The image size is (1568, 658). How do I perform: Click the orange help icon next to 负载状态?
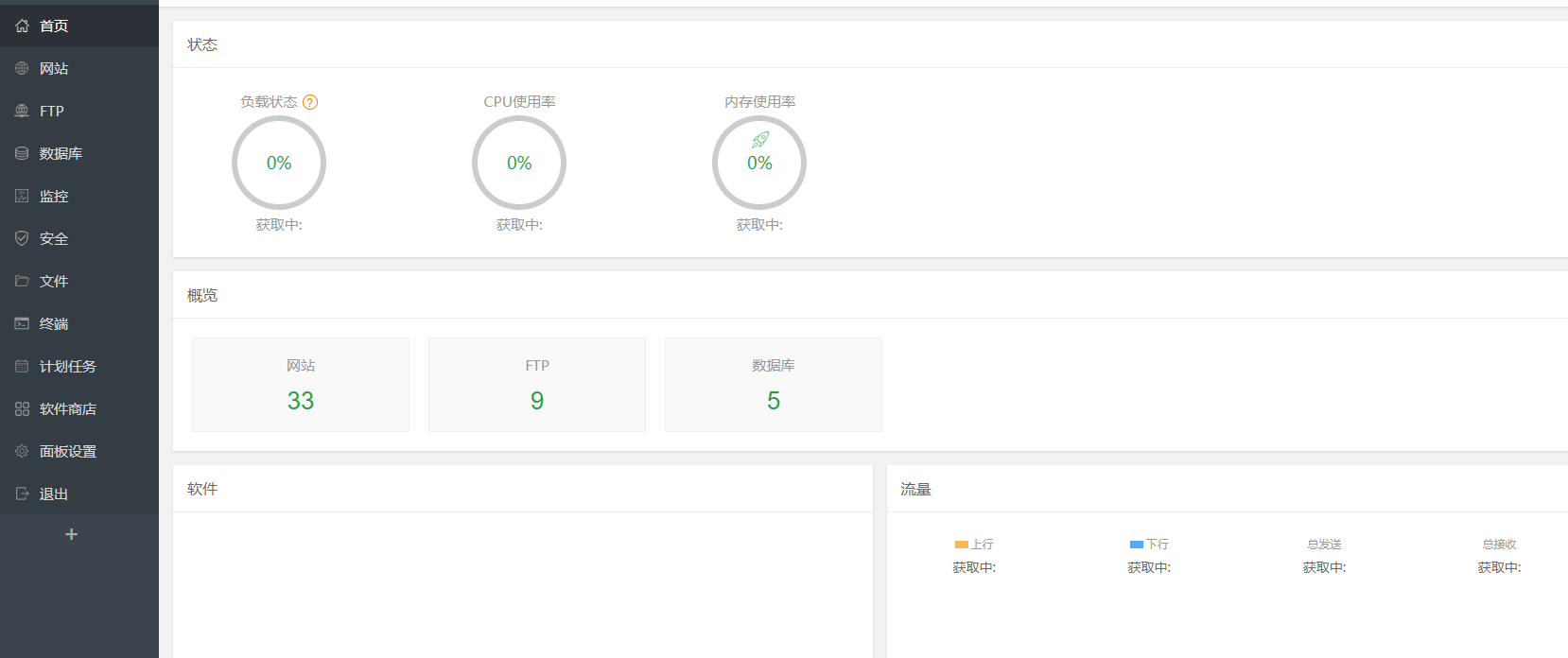coord(310,102)
